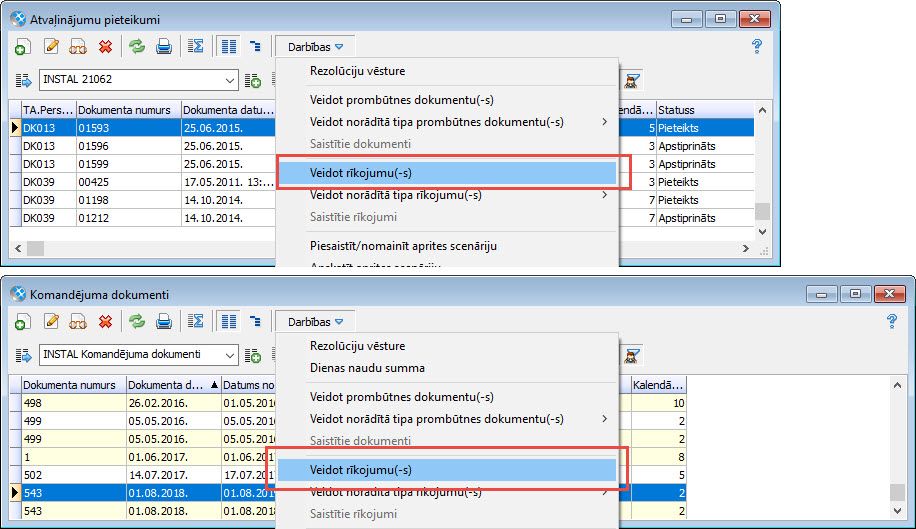The height and width of the screenshot is (529, 916).
Task: Click the printer icon in Atvaļinājumu pieteikumi
Action: tap(164, 47)
